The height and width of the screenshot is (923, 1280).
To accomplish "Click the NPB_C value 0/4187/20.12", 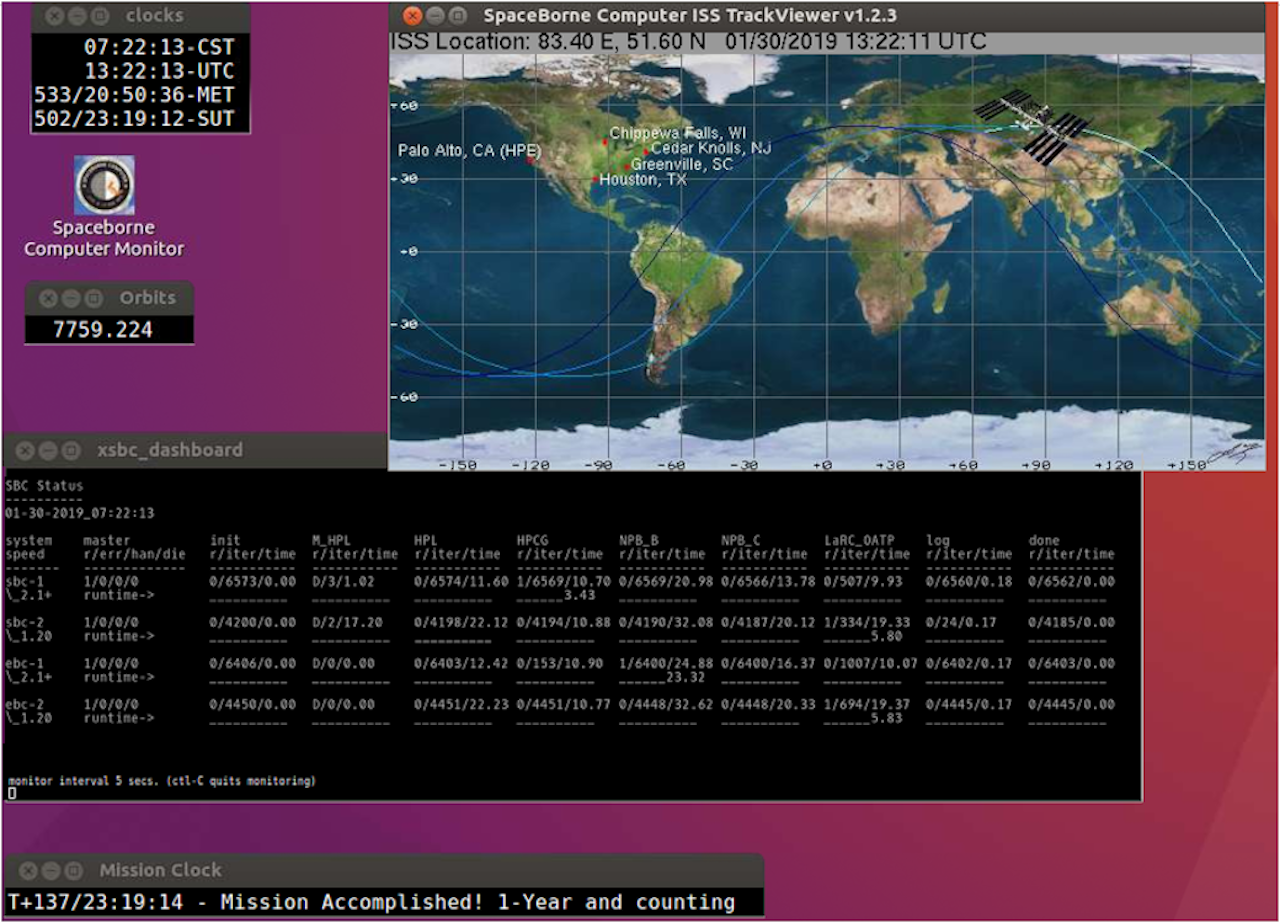I will [x=769, y=622].
